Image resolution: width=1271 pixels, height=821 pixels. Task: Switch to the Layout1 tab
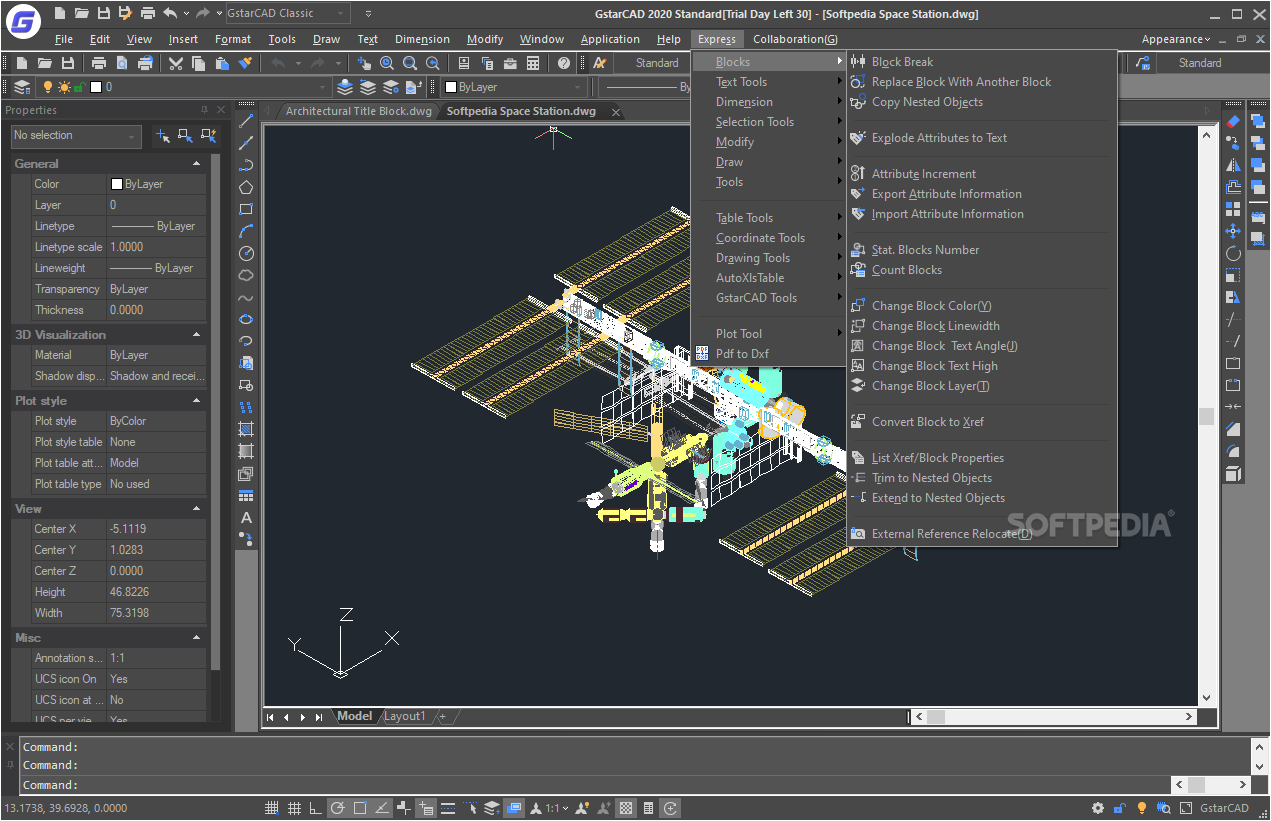(405, 716)
